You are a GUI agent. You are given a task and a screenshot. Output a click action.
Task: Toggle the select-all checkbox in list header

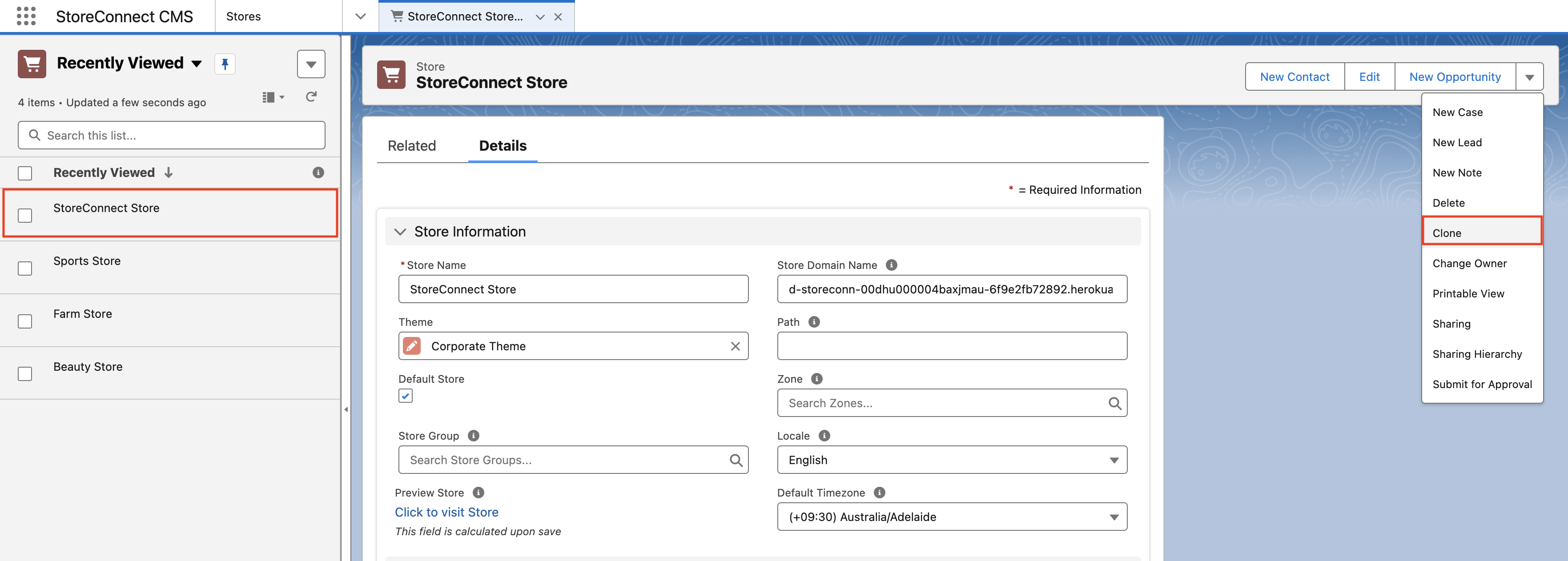[x=25, y=173]
